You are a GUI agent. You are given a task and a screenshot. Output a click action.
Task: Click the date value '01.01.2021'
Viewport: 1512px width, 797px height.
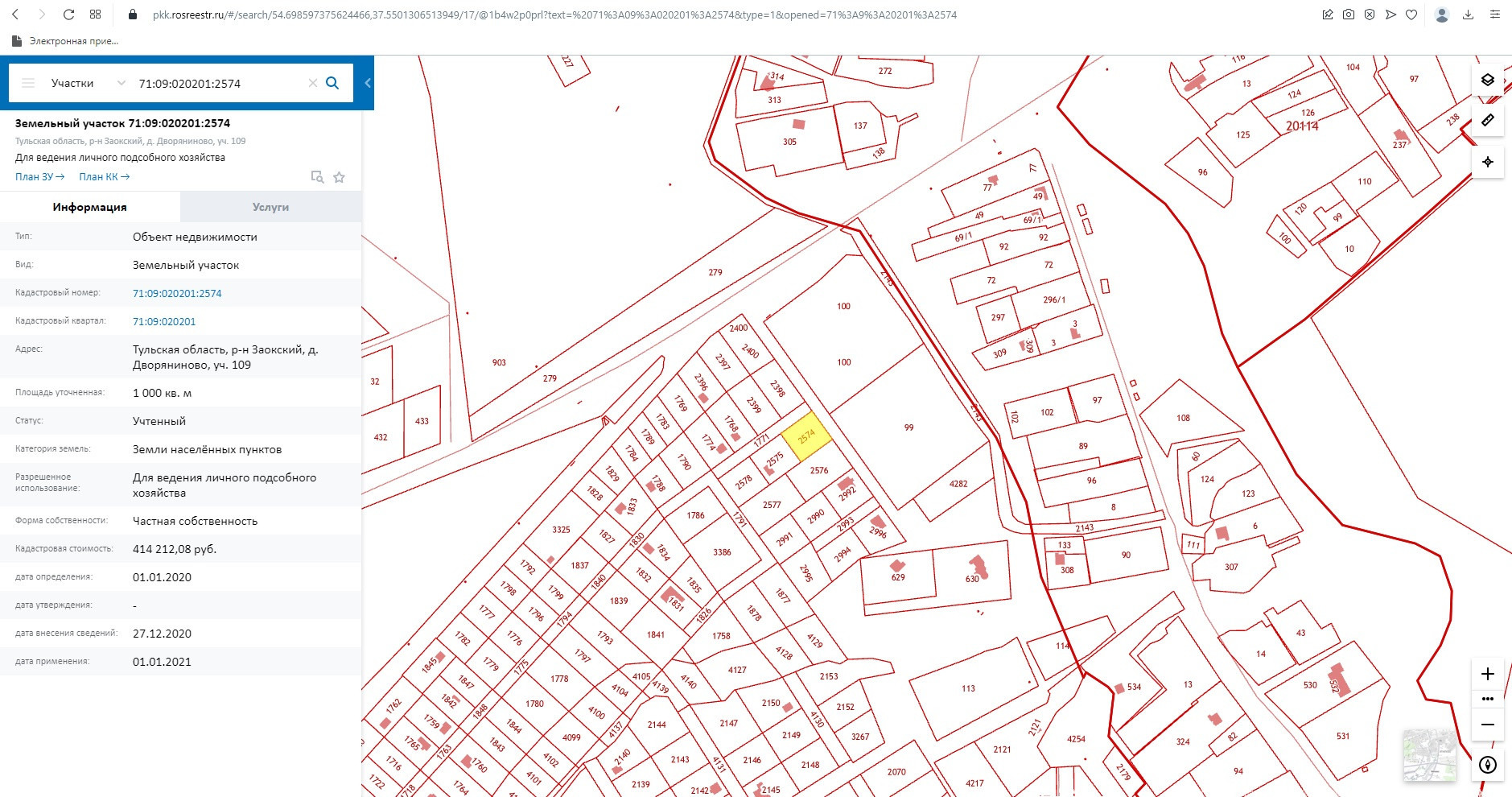[162, 662]
